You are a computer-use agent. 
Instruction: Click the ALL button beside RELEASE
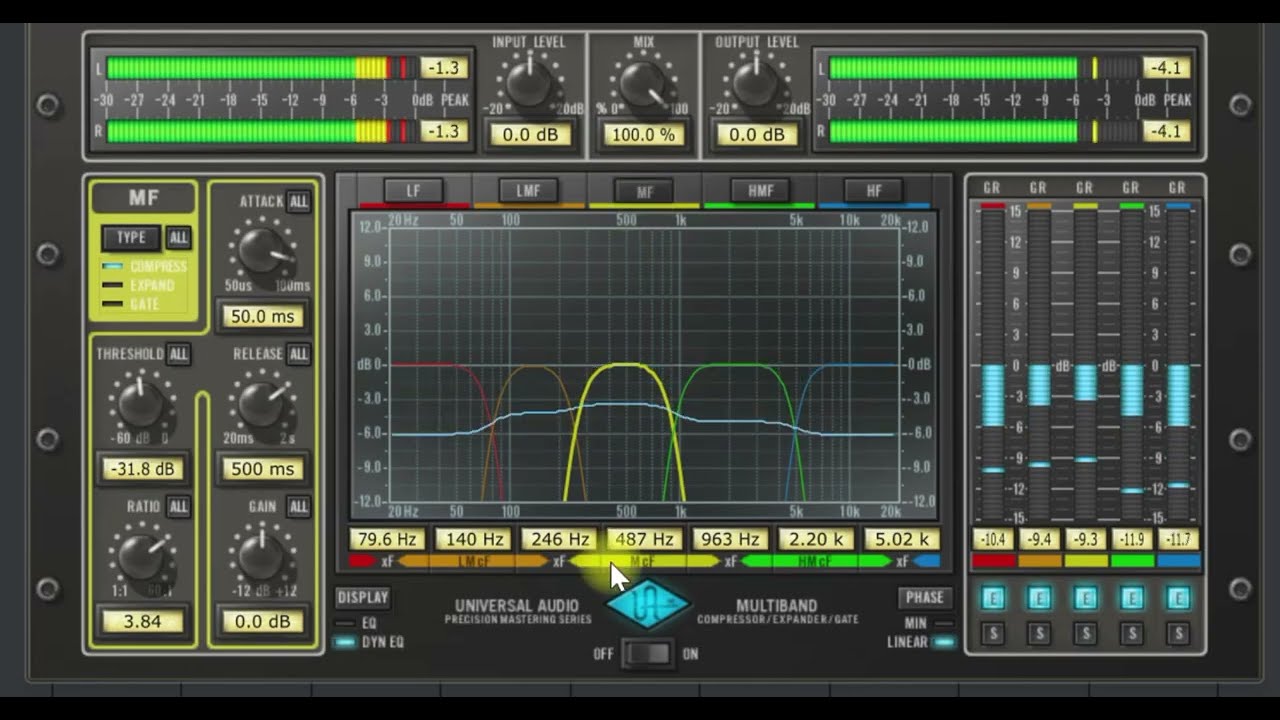(x=298, y=354)
